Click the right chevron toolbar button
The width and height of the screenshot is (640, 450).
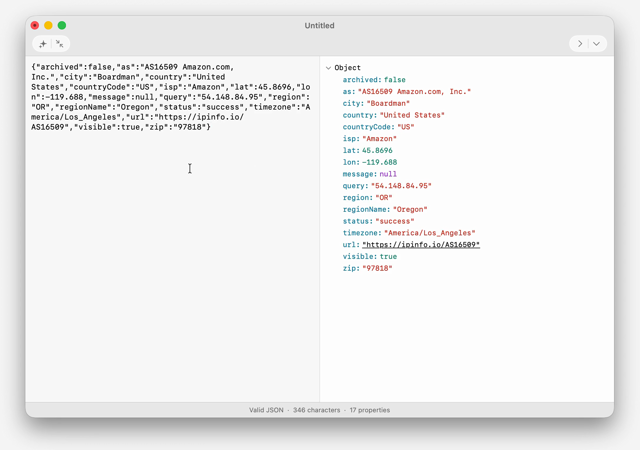580,44
